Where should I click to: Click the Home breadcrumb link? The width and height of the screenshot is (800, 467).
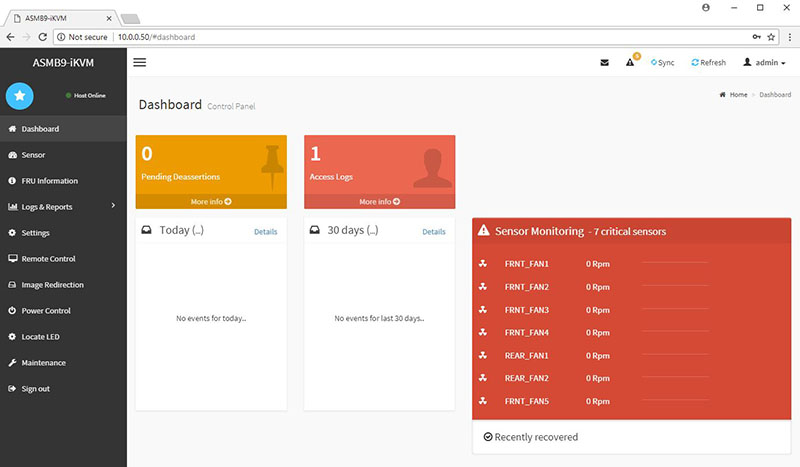(734, 94)
